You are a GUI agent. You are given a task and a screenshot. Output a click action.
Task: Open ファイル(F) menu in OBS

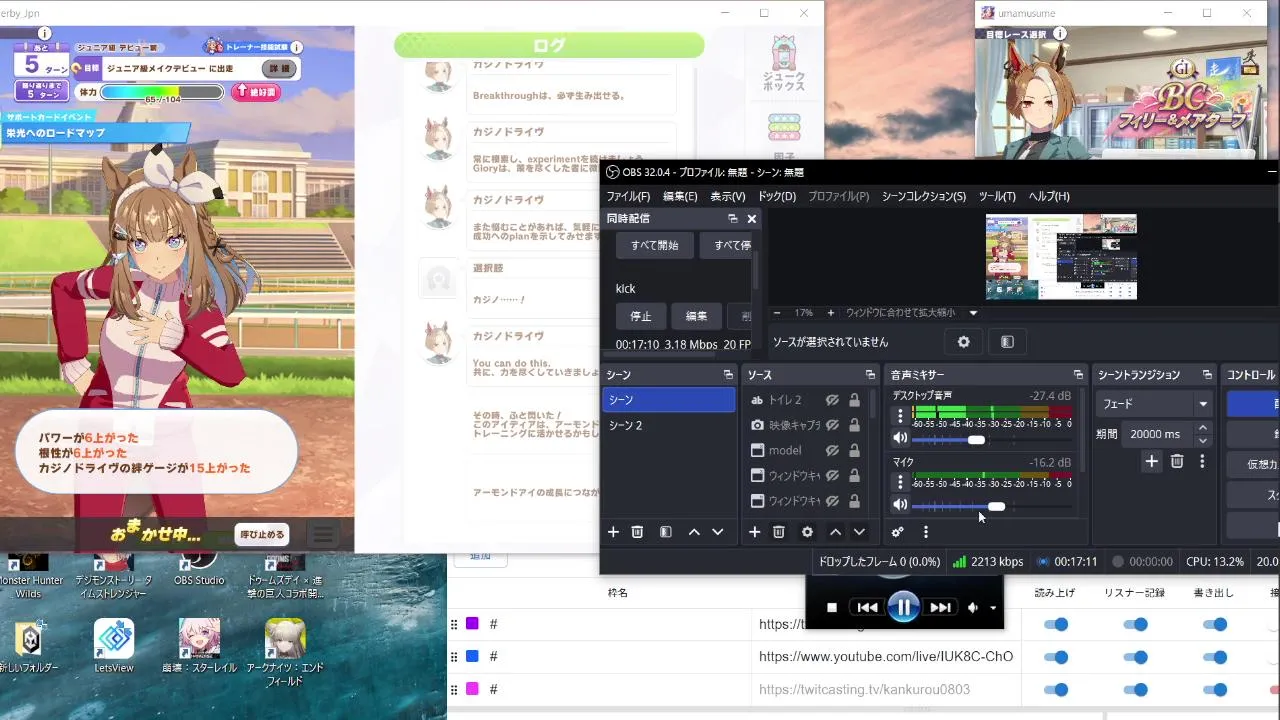click(628, 196)
